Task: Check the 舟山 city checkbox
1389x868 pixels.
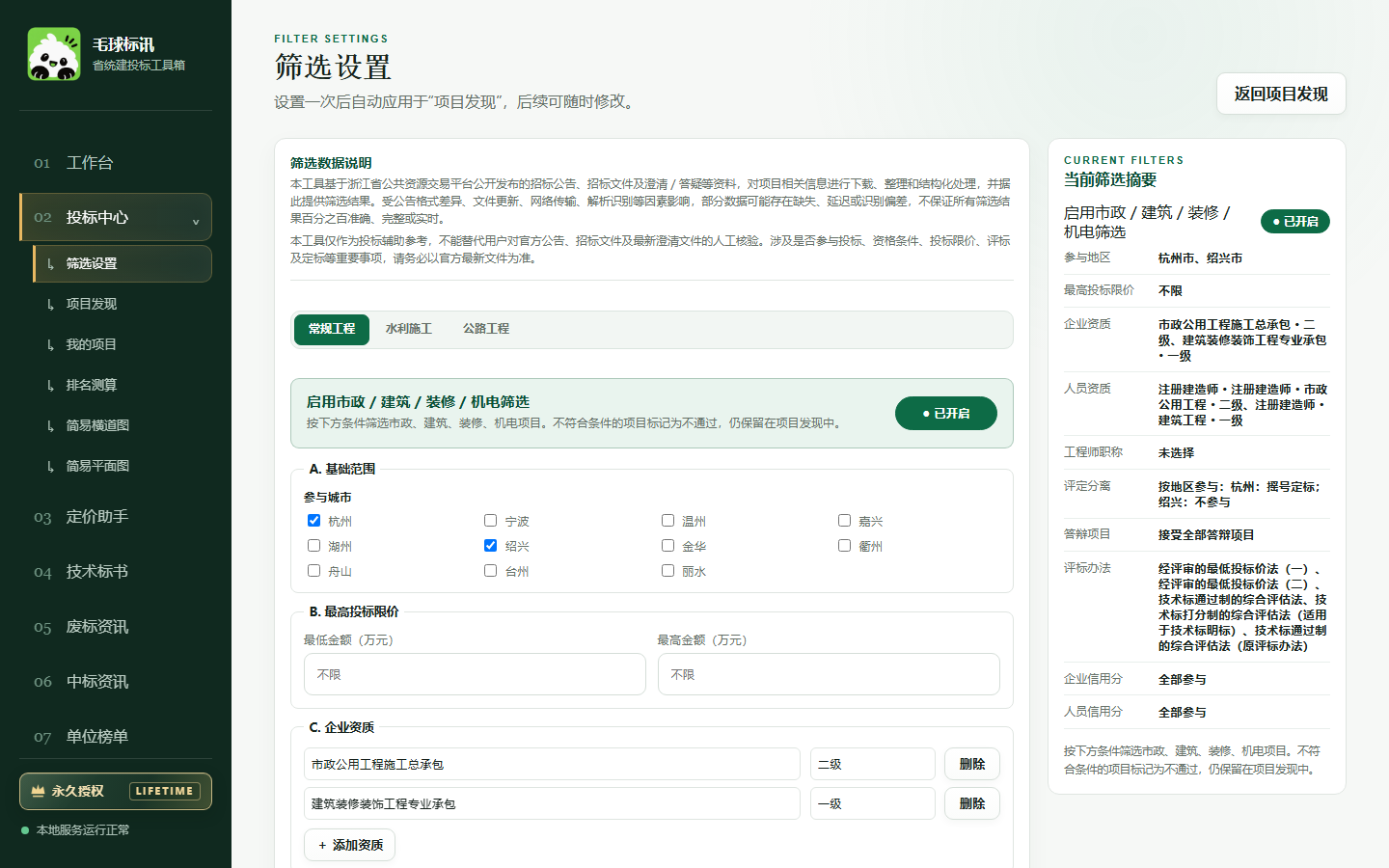Action: coord(313,571)
